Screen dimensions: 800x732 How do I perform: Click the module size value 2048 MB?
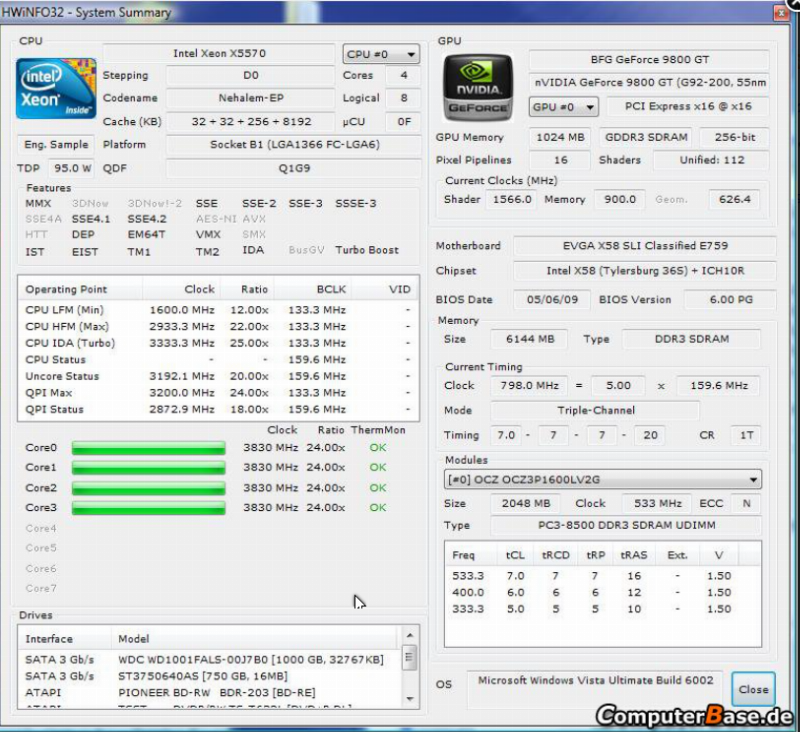[x=526, y=503]
